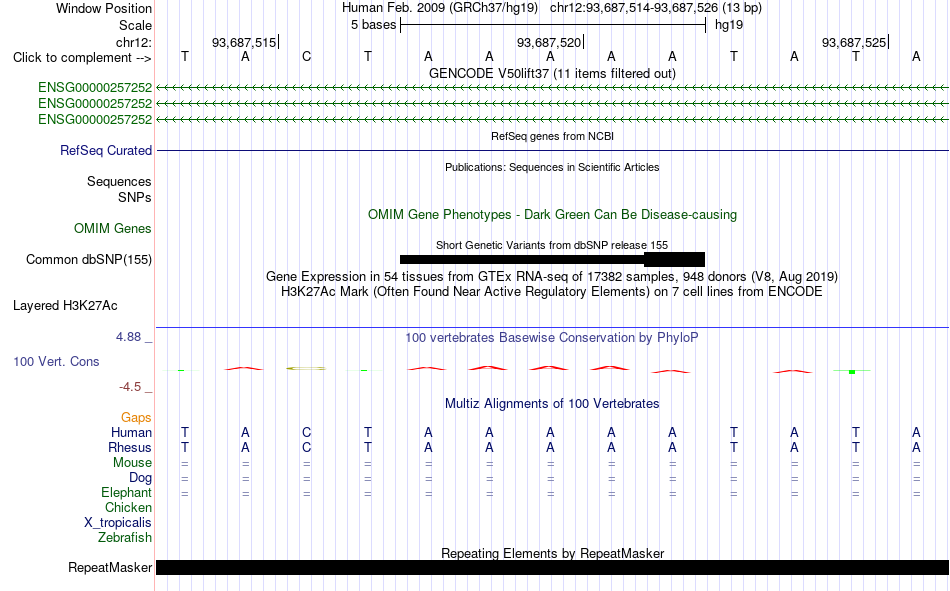
Task: Click the 93,687,520 coordinate marker
Action: tap(549, 42)
